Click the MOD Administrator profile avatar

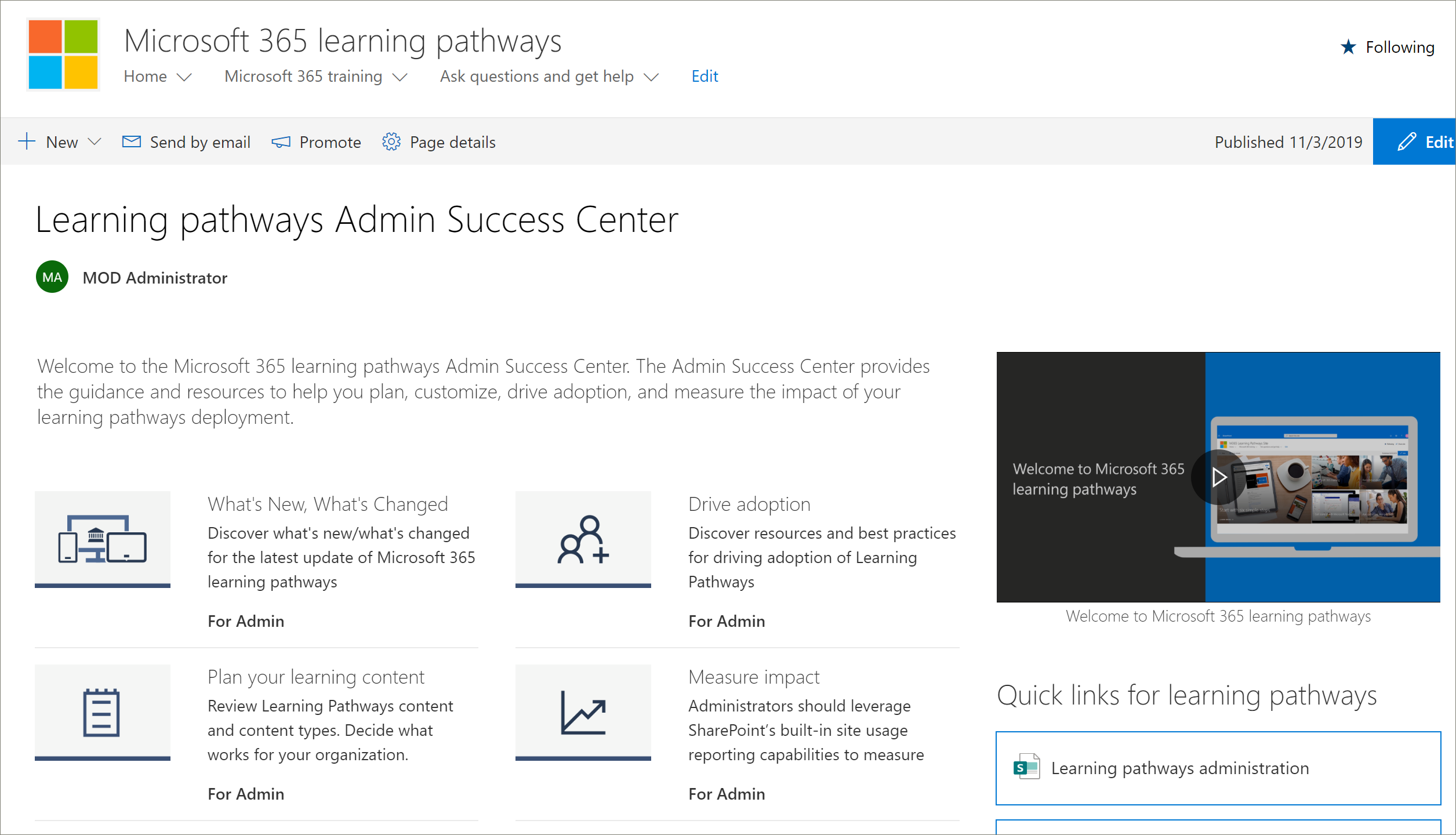click(x=51, y=278)
